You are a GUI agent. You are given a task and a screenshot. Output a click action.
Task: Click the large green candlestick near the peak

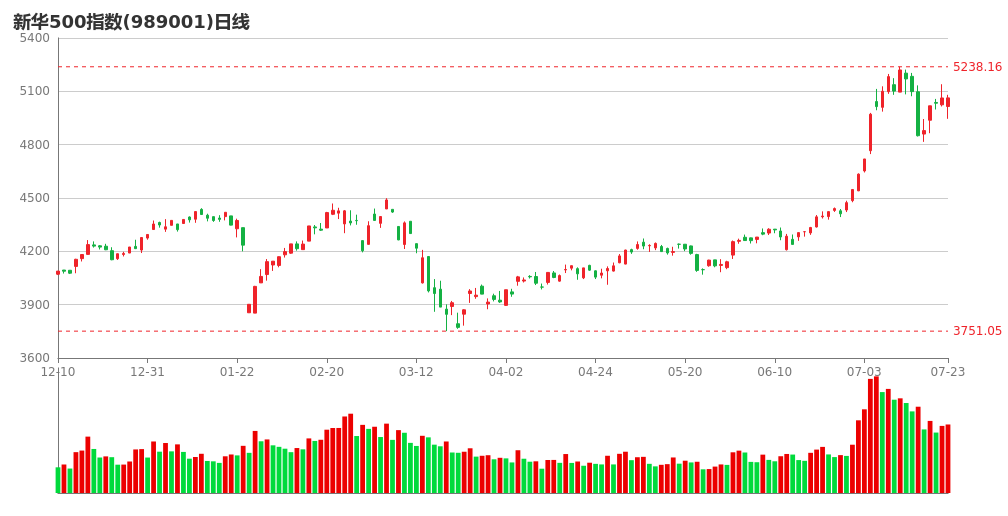[918, 114]
